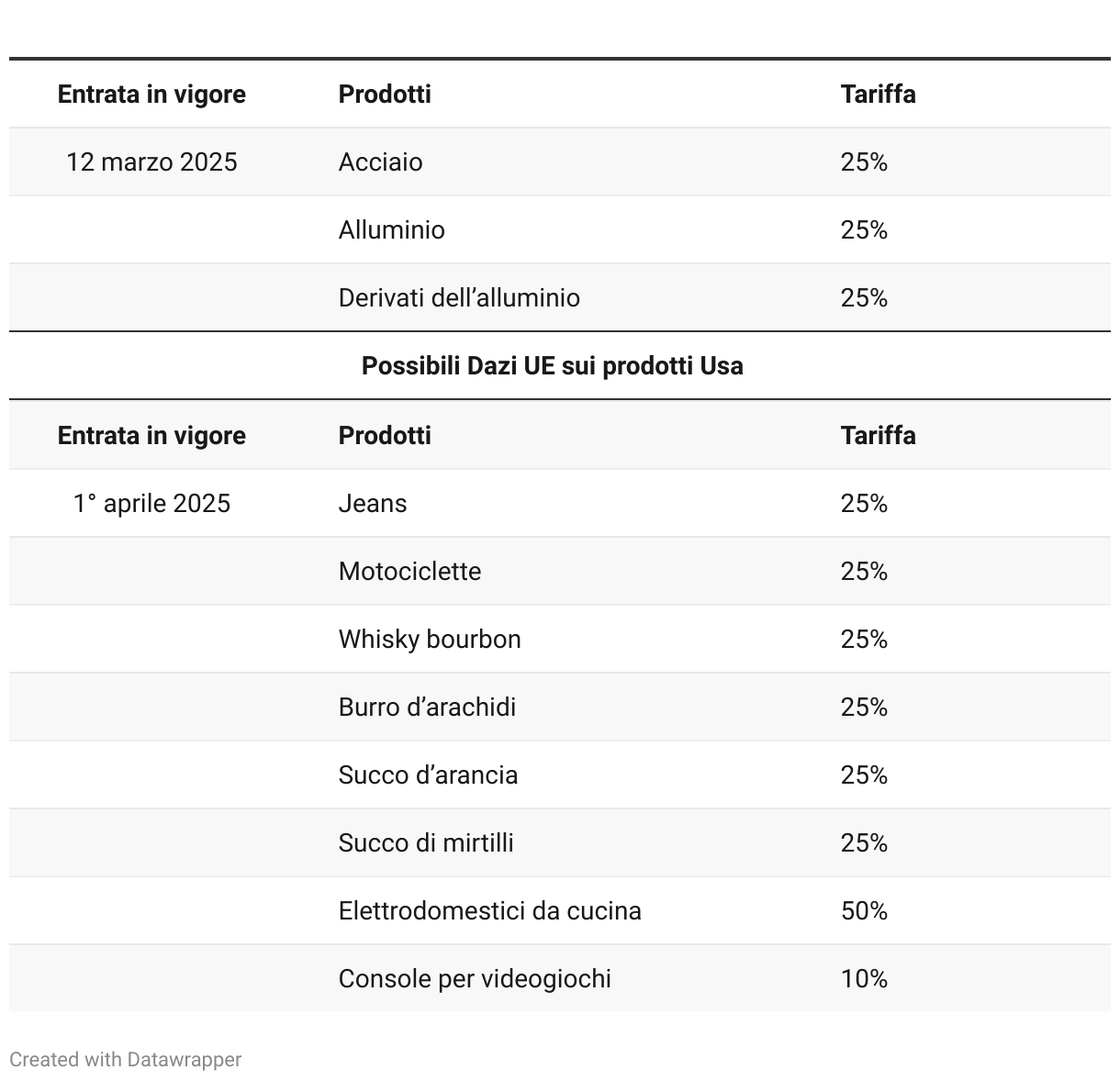Click the 50% tariff value
The height and width of the screenshot is (1081, 1120).
coord(864,911)
